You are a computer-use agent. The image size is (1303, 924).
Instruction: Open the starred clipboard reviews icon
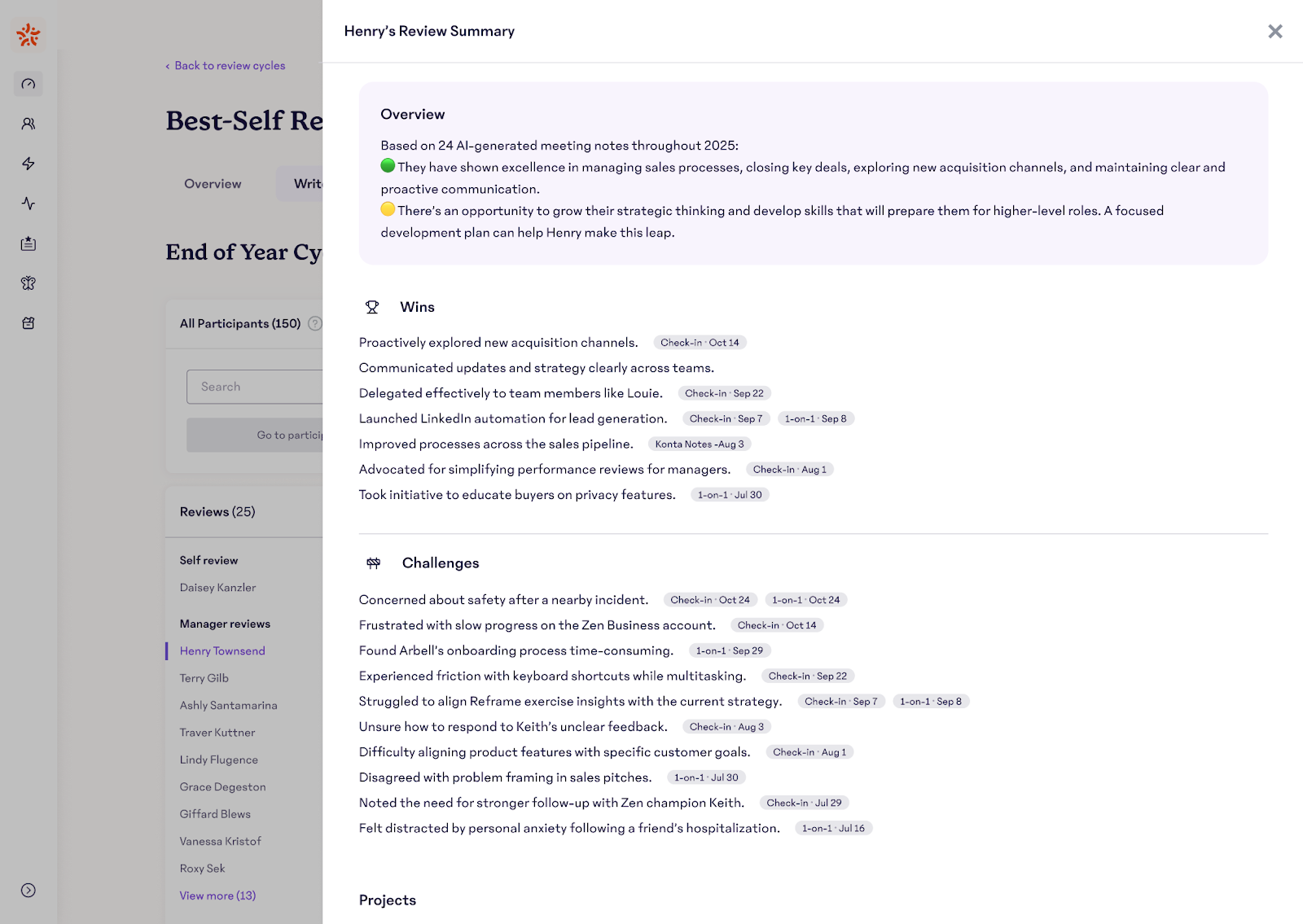tap(29, 243)
